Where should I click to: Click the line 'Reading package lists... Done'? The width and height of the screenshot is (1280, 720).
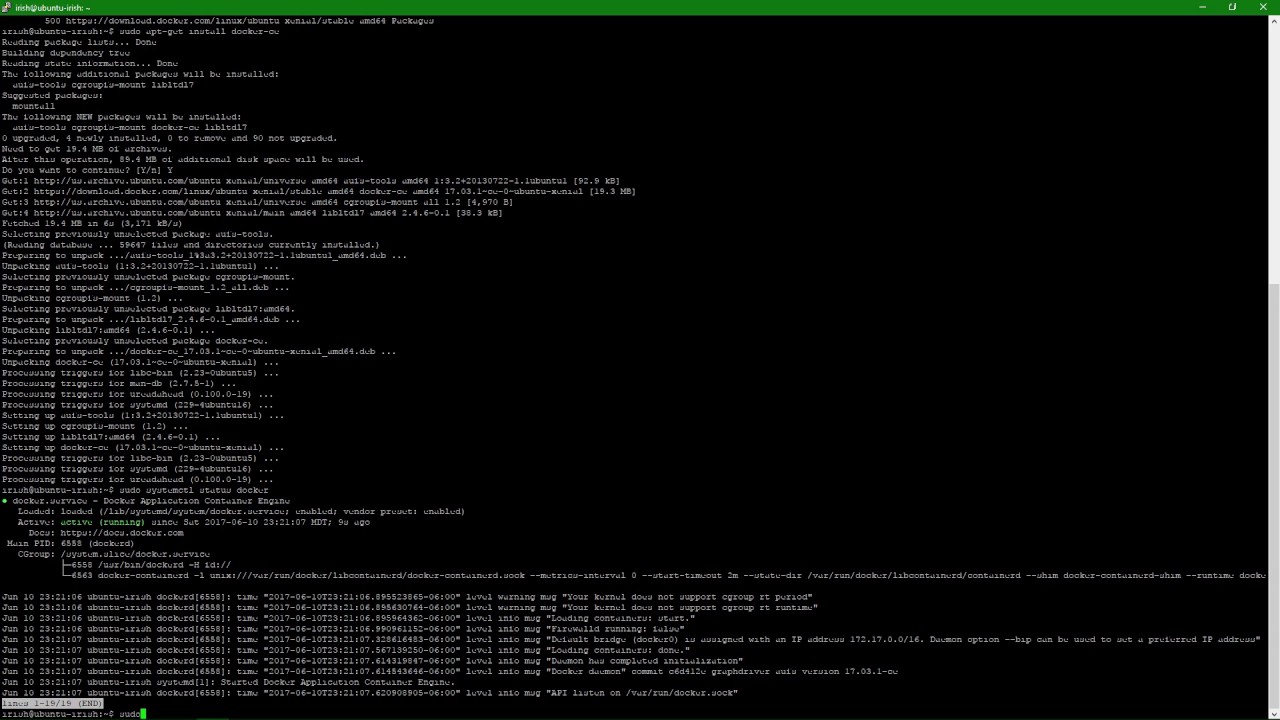click(x=79, y=42)
